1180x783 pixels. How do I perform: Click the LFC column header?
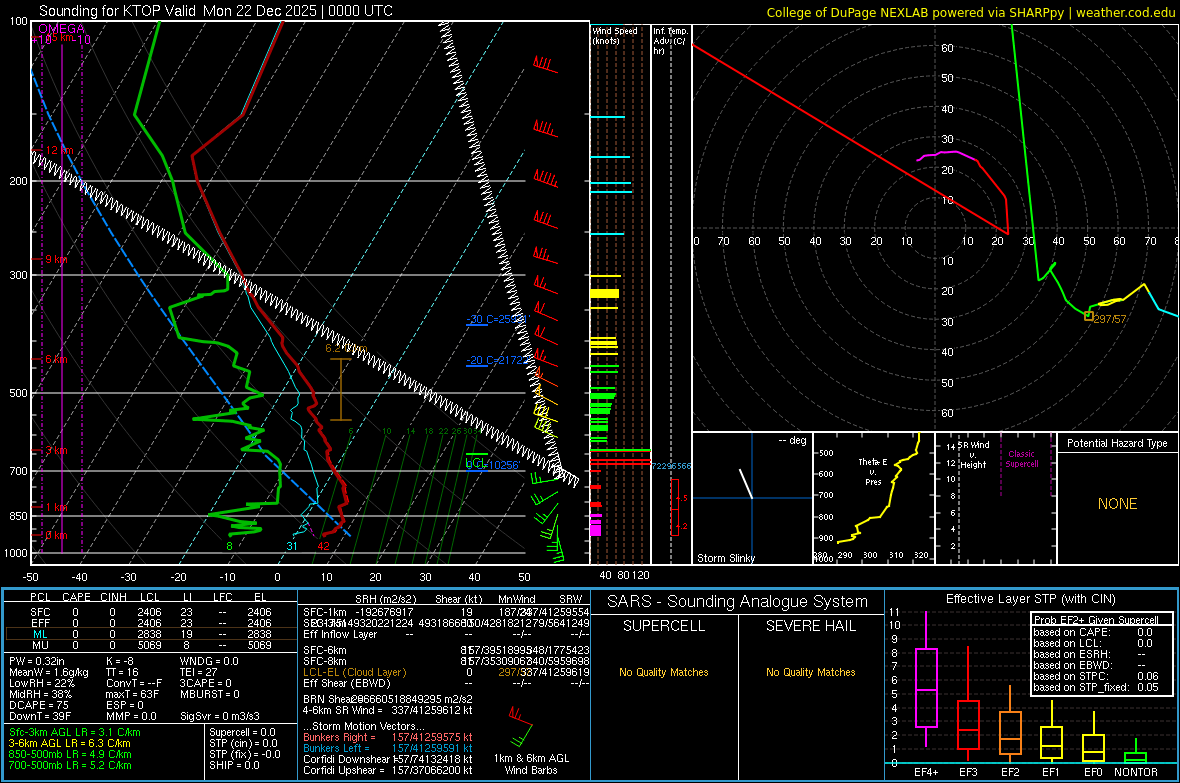click(223, 597)
